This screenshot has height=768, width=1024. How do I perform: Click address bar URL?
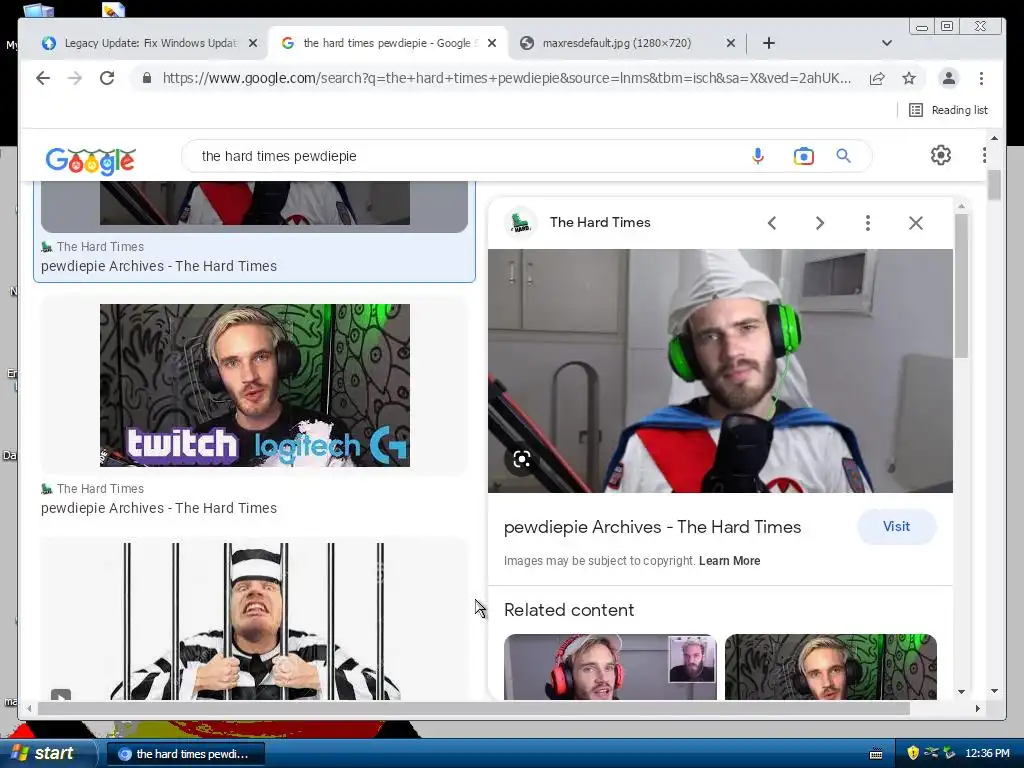tap(507, 78)
